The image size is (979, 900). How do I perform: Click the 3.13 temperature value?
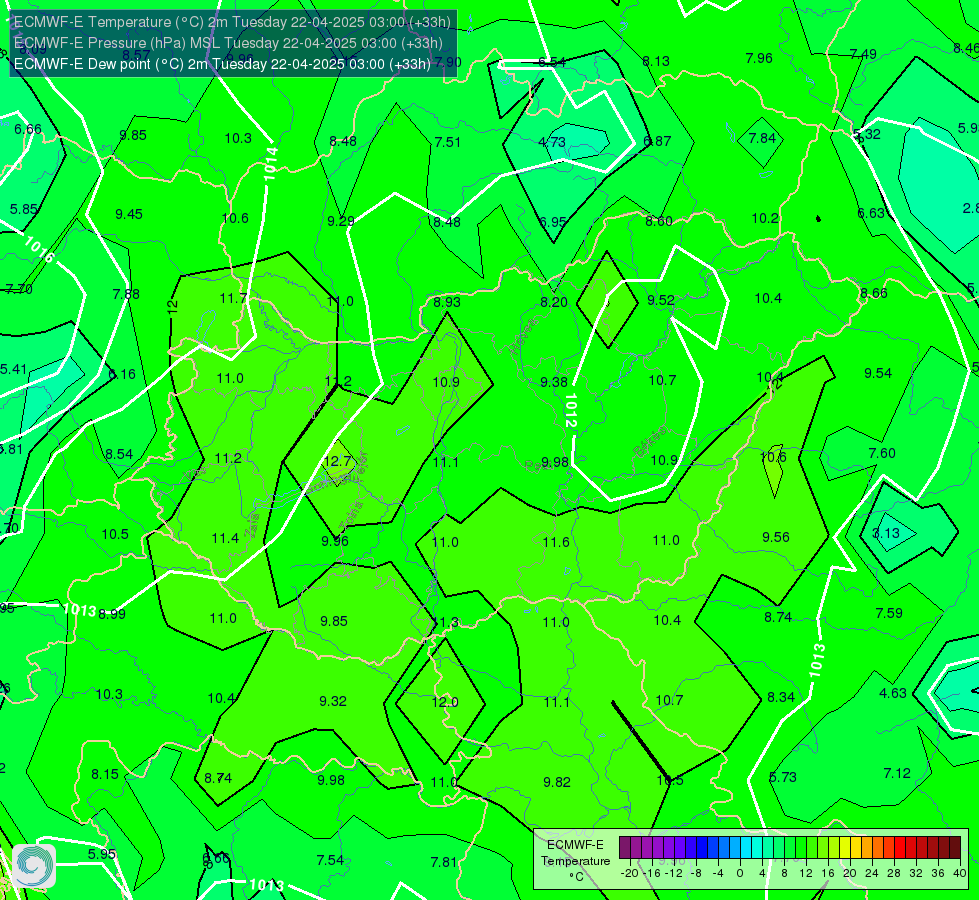[x=886, y=533]
